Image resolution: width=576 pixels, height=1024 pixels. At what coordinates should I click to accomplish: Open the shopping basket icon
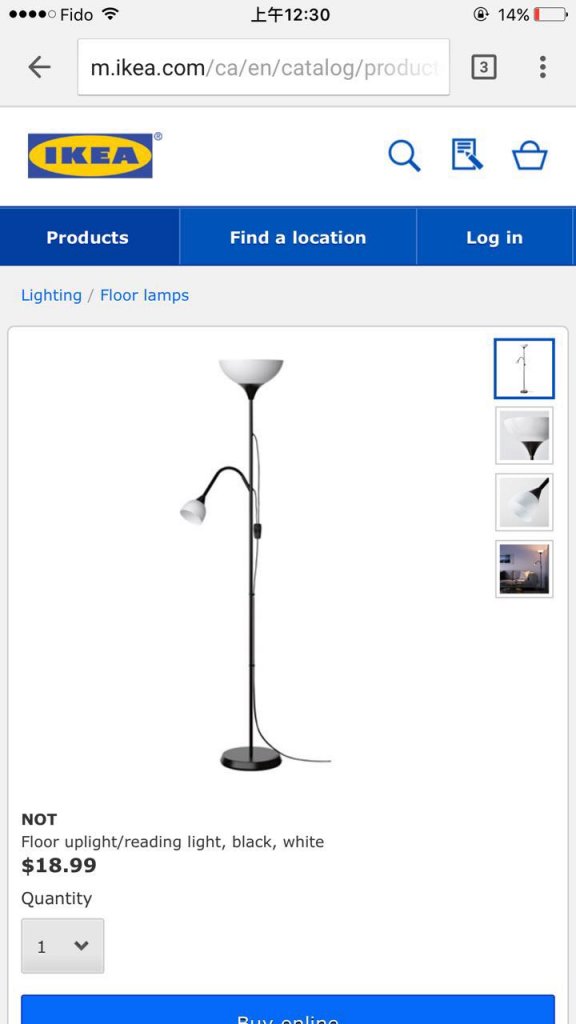[530, 156]
